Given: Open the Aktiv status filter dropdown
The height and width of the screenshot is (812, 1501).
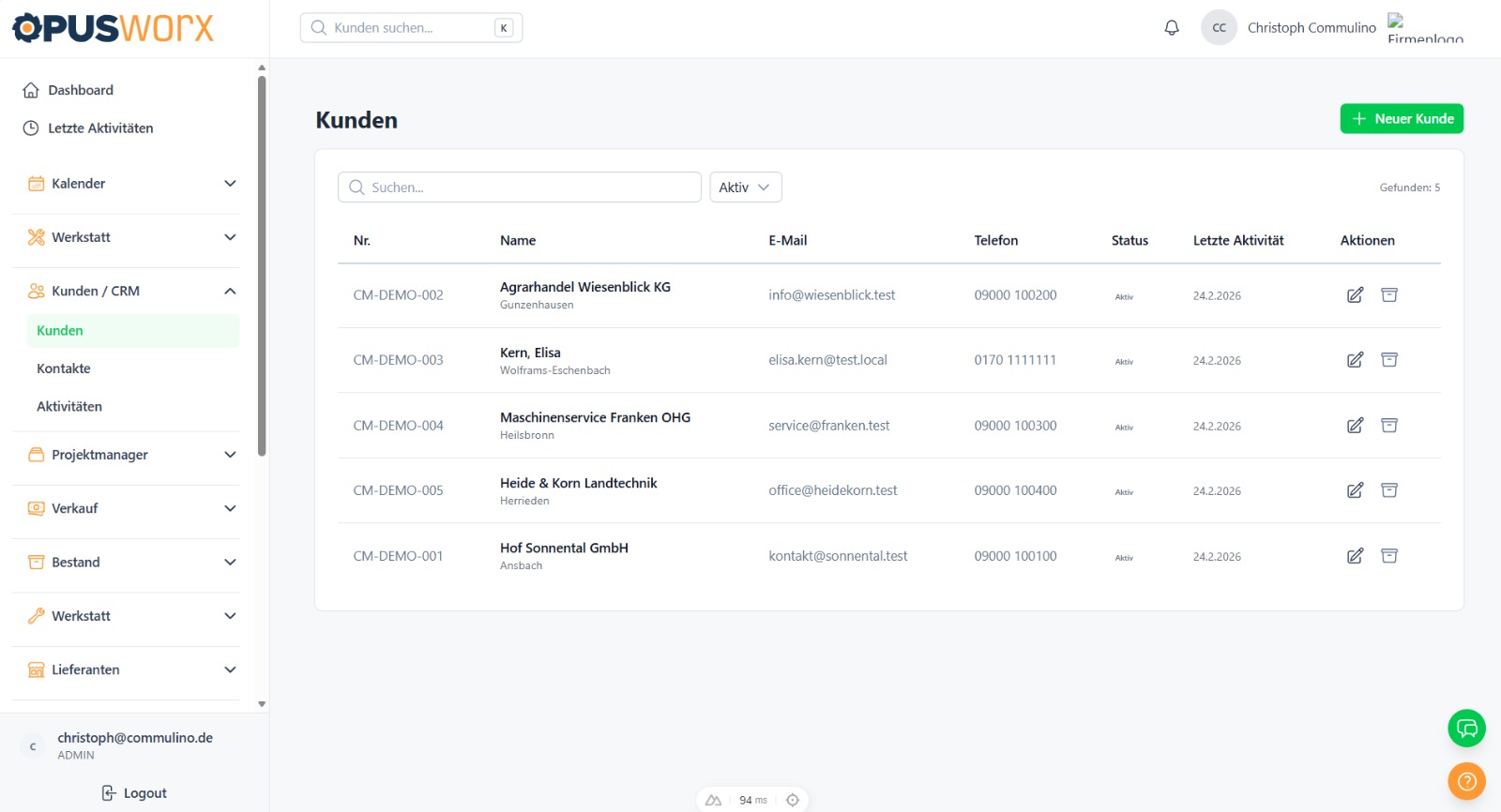Looking at the screenshot, I should click(746, 188).
